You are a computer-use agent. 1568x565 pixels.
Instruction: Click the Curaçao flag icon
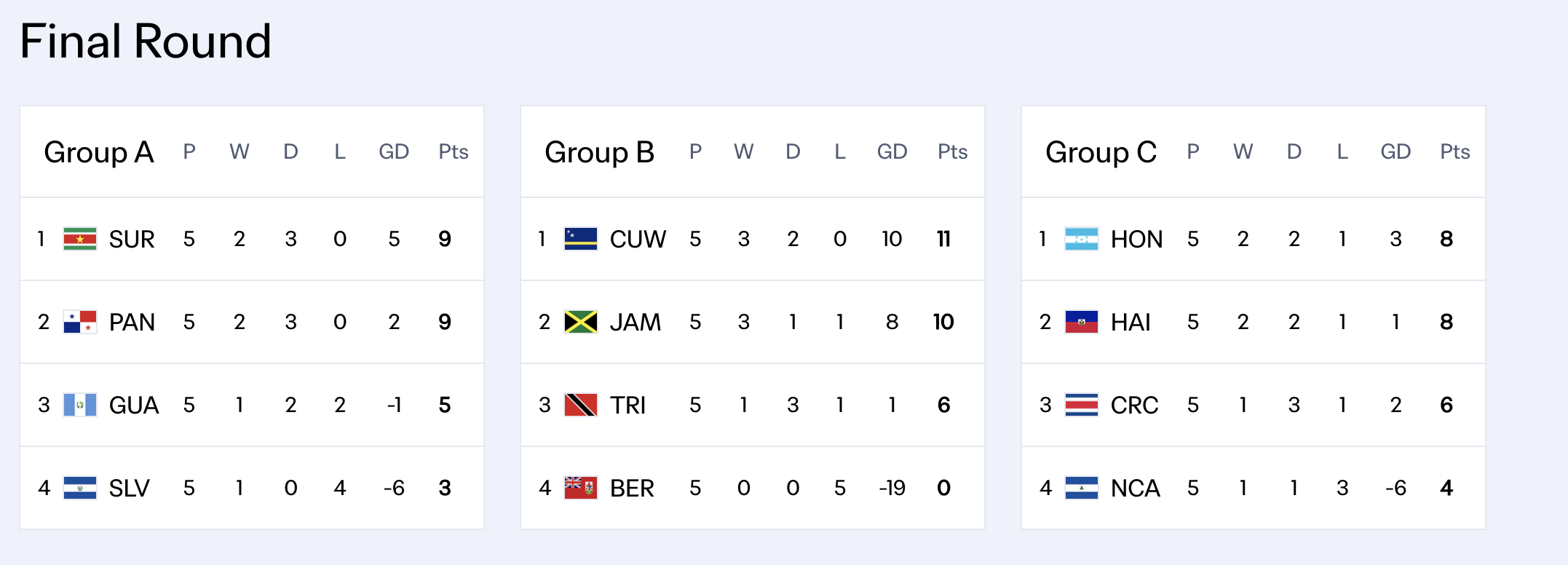pyautogui.click(x=581, y=239)
